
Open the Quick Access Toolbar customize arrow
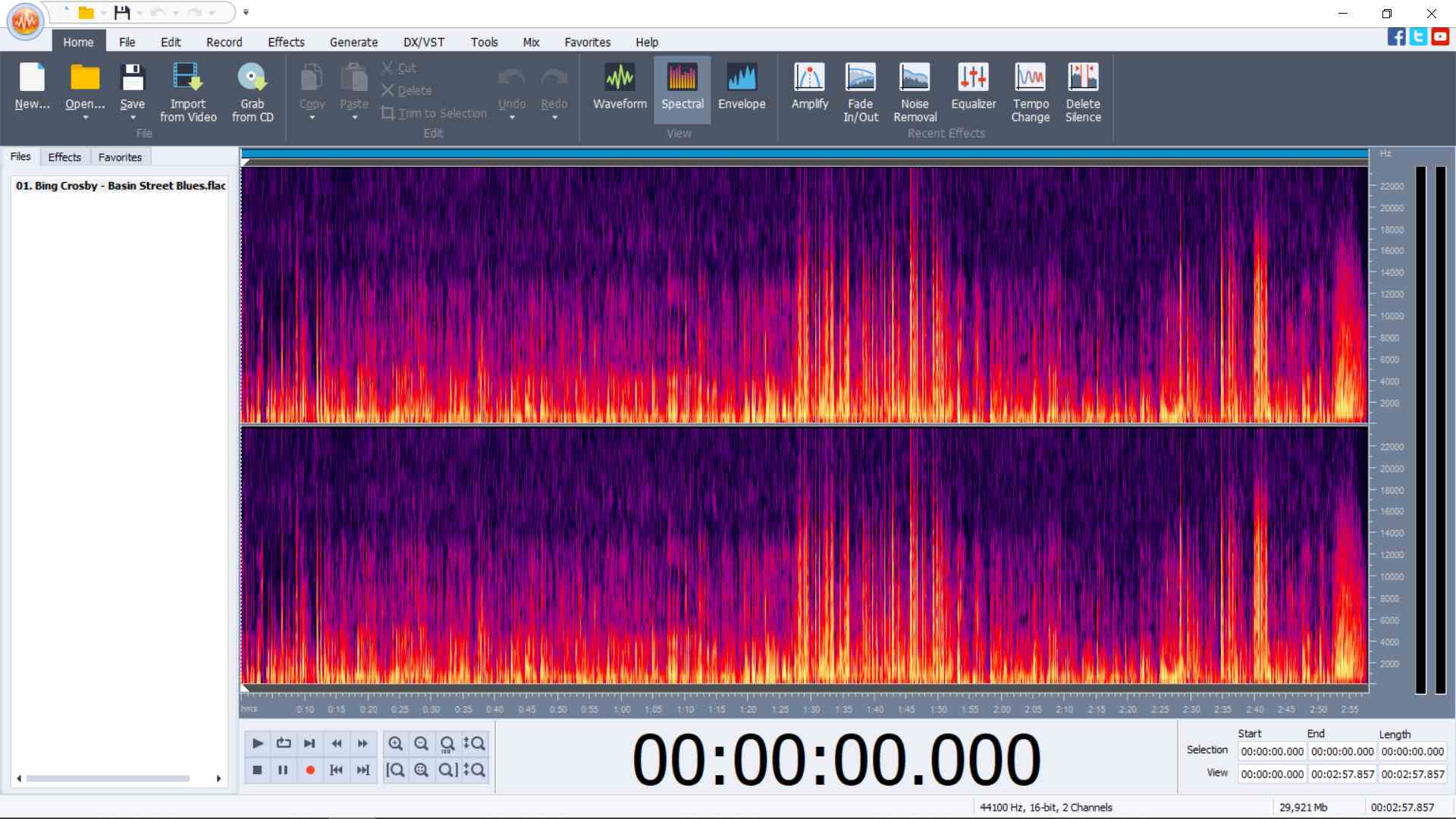point(246,12)
